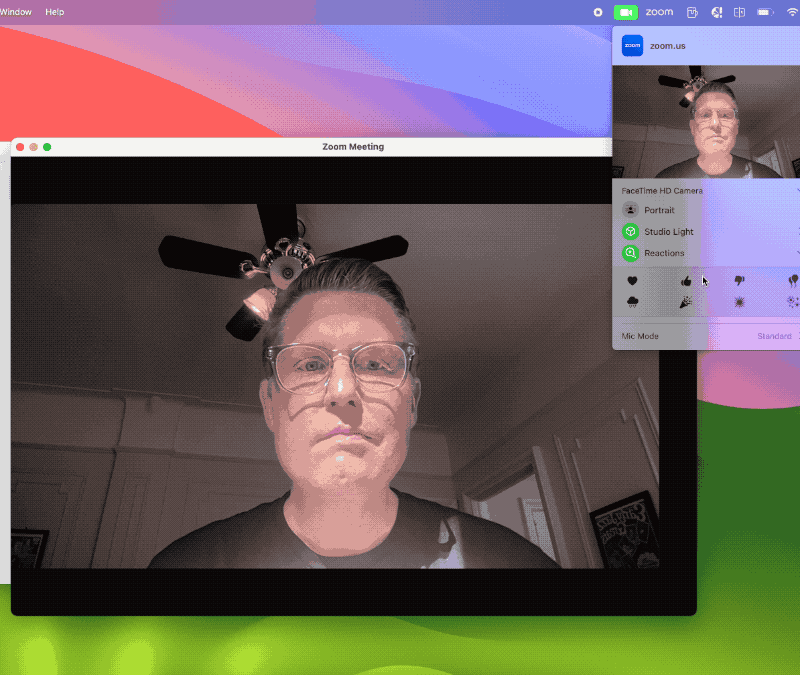Click the FaceTime HD Camera label
800x675 pixels.
[x=662, y=190]
